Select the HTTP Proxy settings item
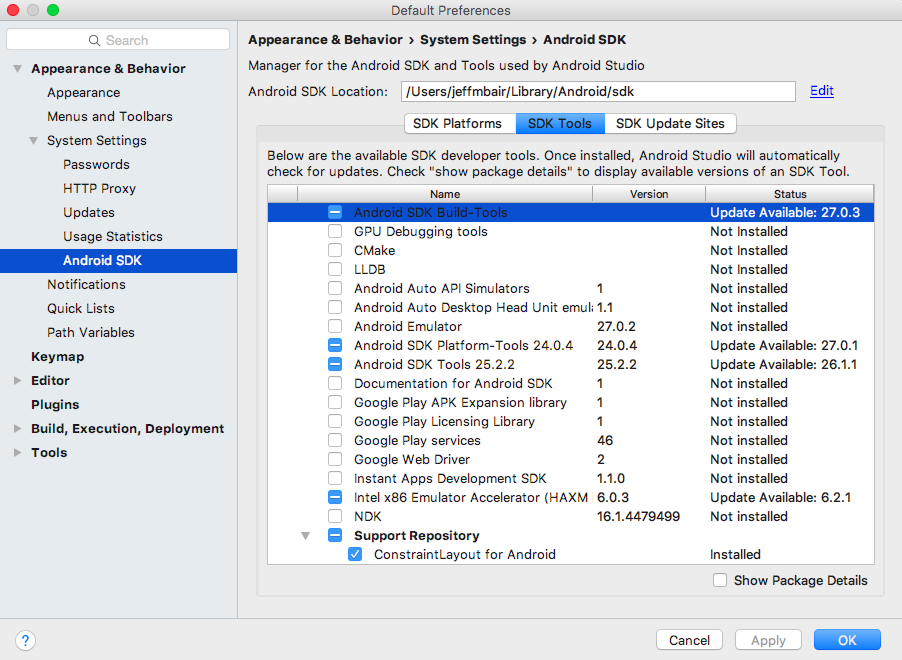Screen dimensions: 902x660 [x=100, y=189]
